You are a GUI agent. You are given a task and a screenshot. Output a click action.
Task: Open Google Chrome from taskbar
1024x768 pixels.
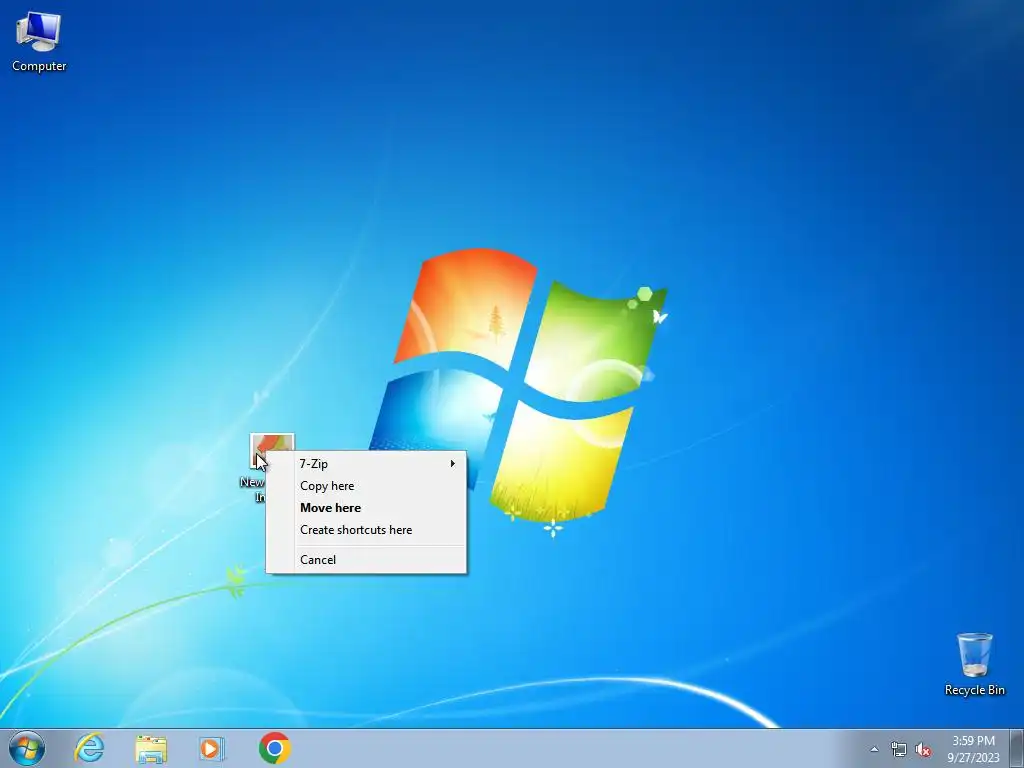coord(275,748)
